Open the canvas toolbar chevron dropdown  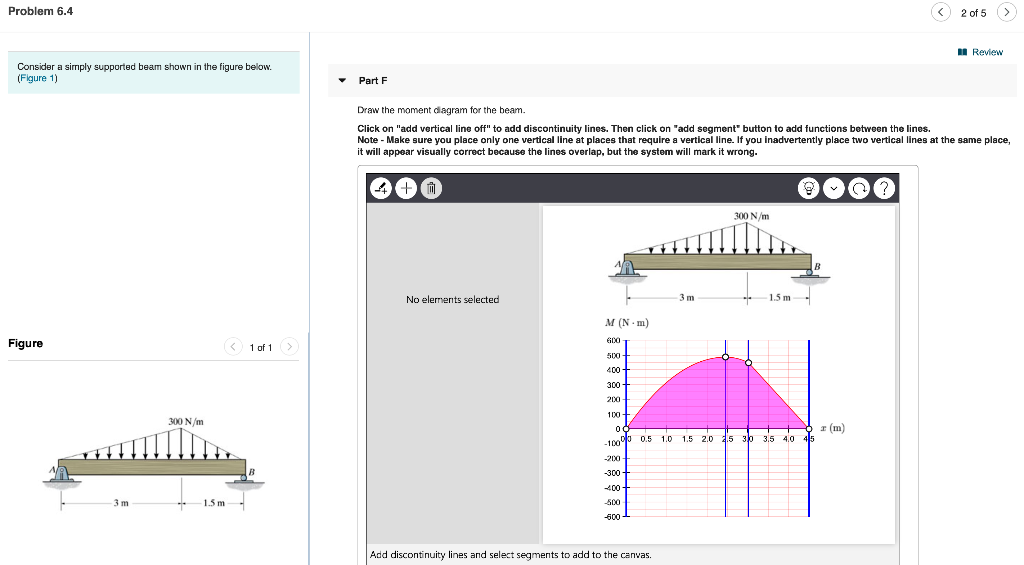tap(834, 188)
